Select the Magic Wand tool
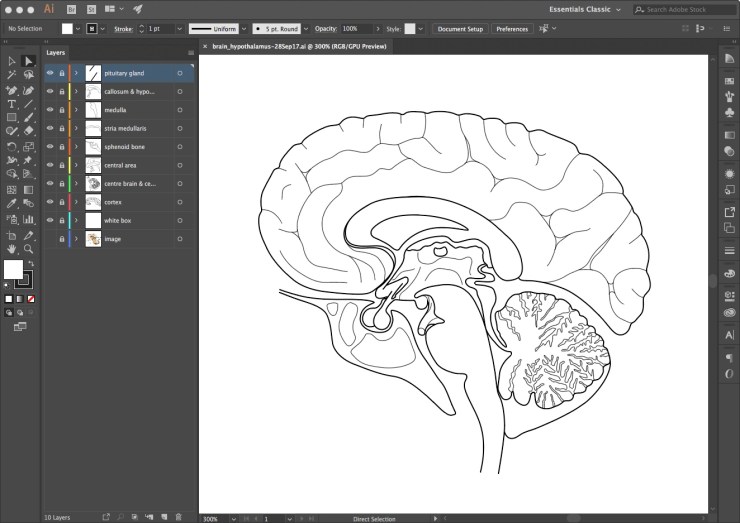 tap(12, 75)
